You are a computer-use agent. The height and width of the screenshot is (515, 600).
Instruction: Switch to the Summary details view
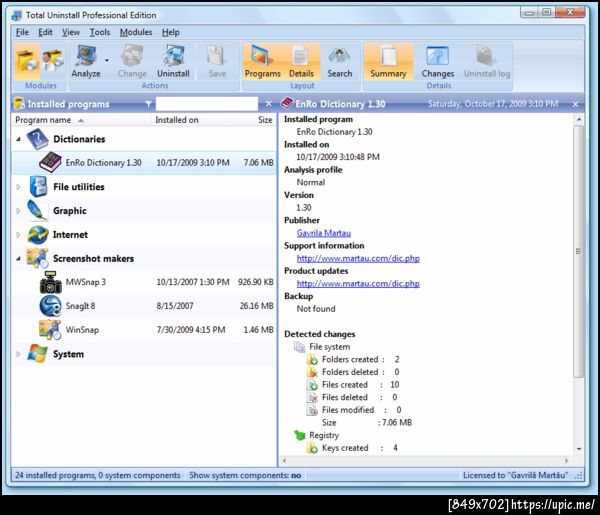tap(388, 61)
